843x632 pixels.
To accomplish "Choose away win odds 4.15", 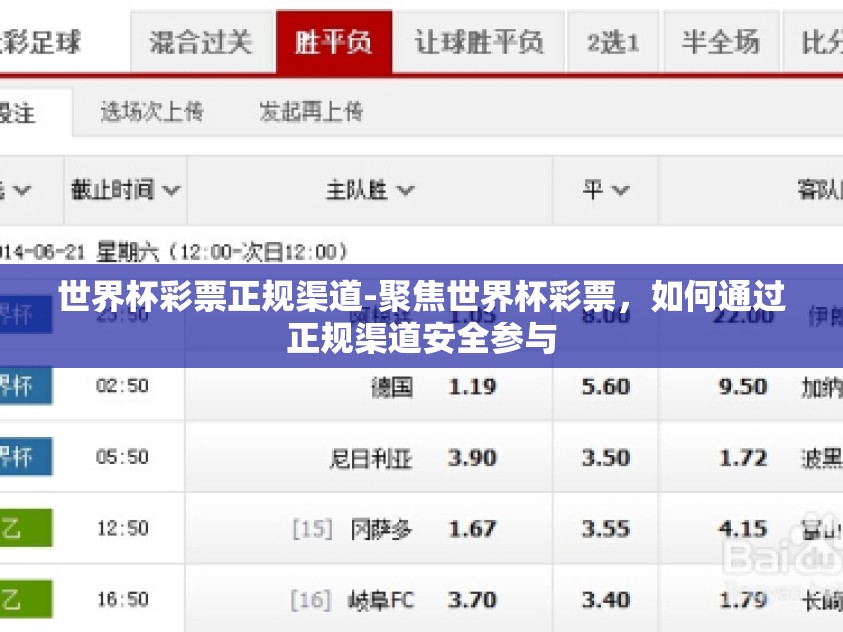I will [742, 529].
